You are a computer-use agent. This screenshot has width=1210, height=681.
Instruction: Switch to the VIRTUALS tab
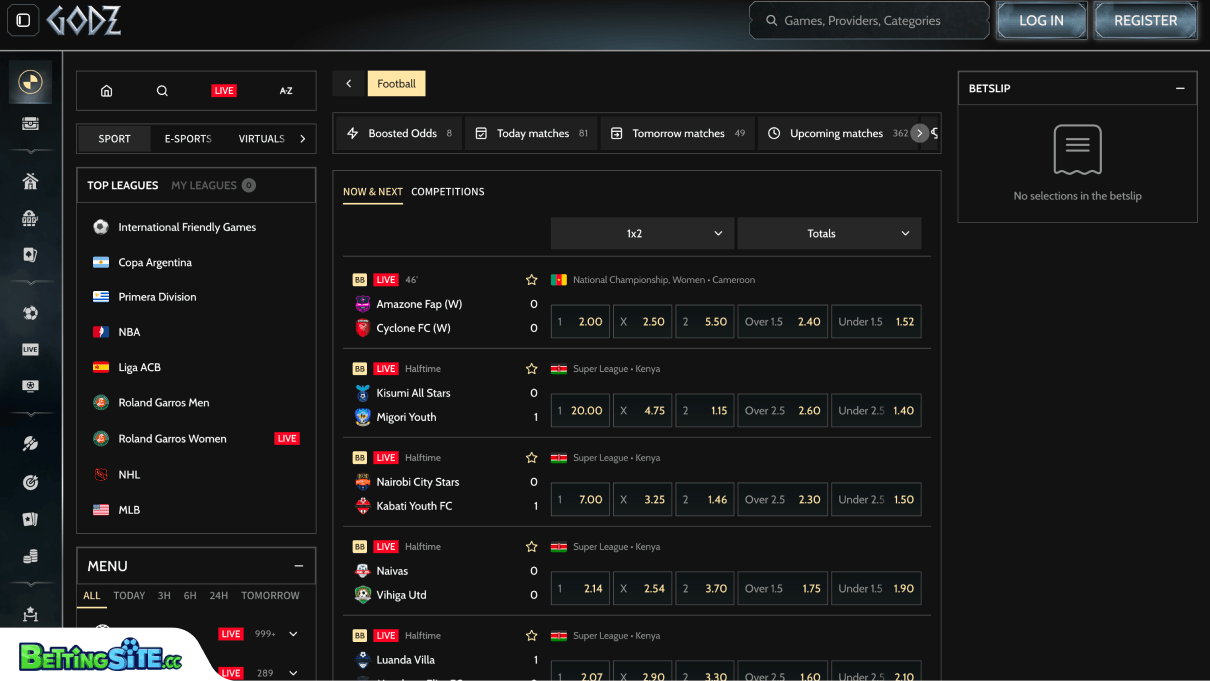coord(261,139)
